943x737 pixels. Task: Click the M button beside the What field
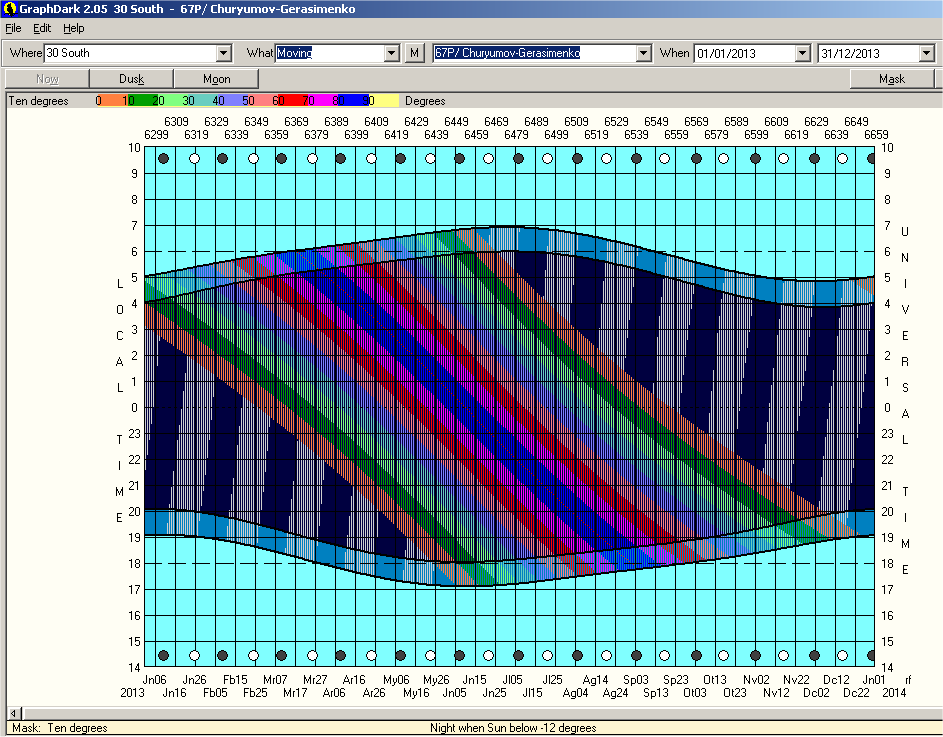[x=415, y=53]
